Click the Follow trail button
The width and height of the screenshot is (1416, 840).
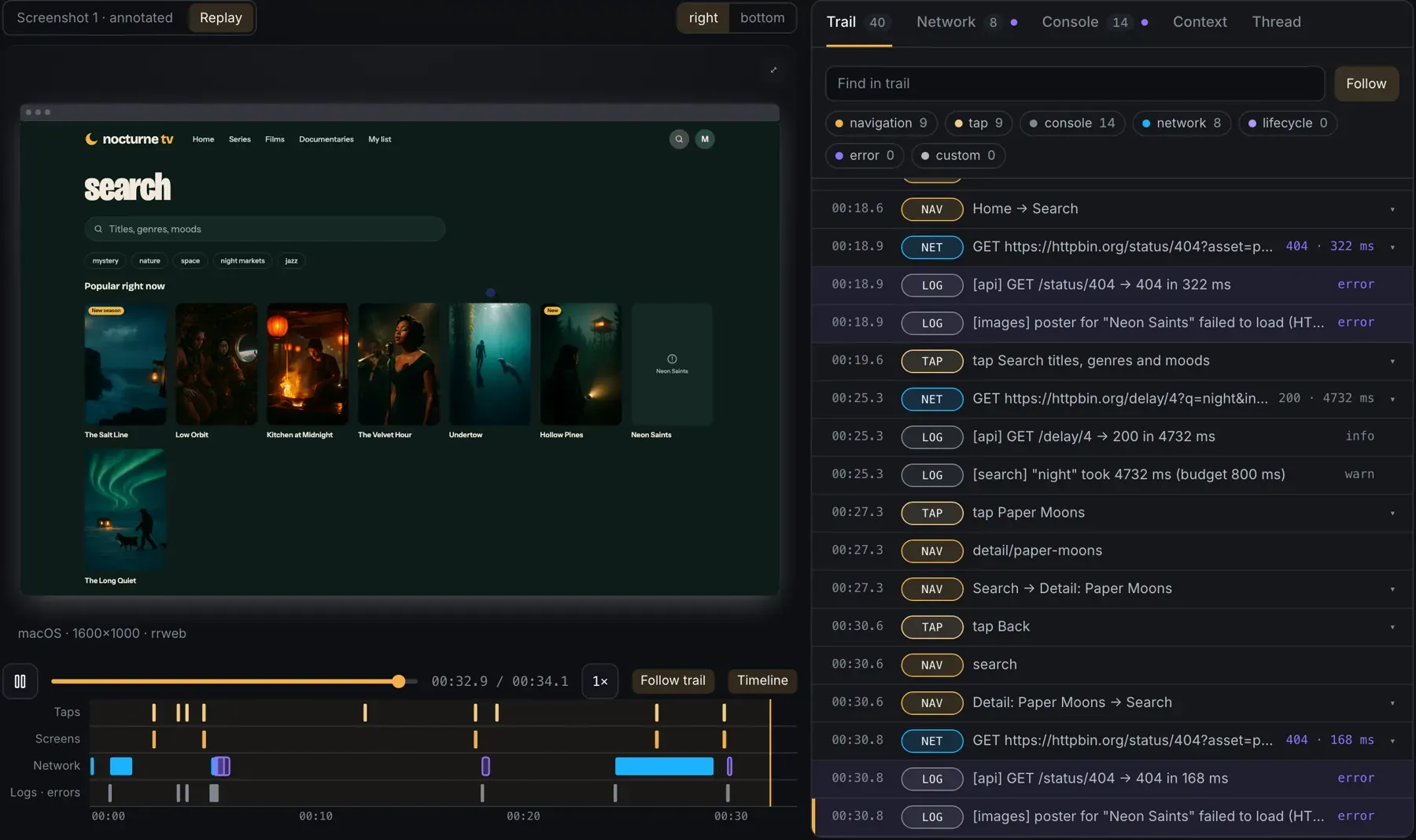tap(673, 681)
